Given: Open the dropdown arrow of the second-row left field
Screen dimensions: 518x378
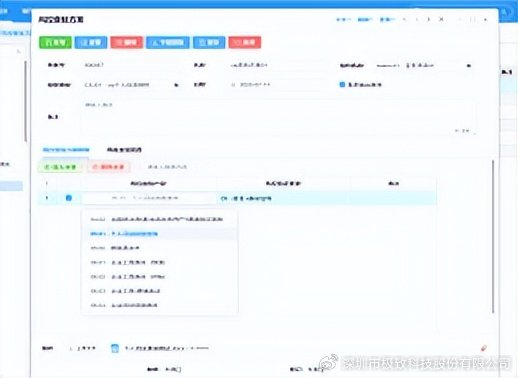Looking at the screenshot, I should coord(176,85).
